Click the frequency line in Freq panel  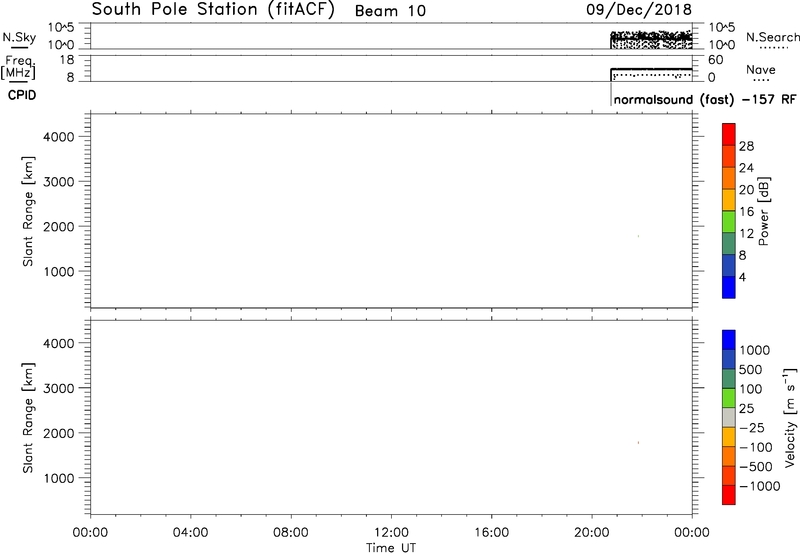652,68
